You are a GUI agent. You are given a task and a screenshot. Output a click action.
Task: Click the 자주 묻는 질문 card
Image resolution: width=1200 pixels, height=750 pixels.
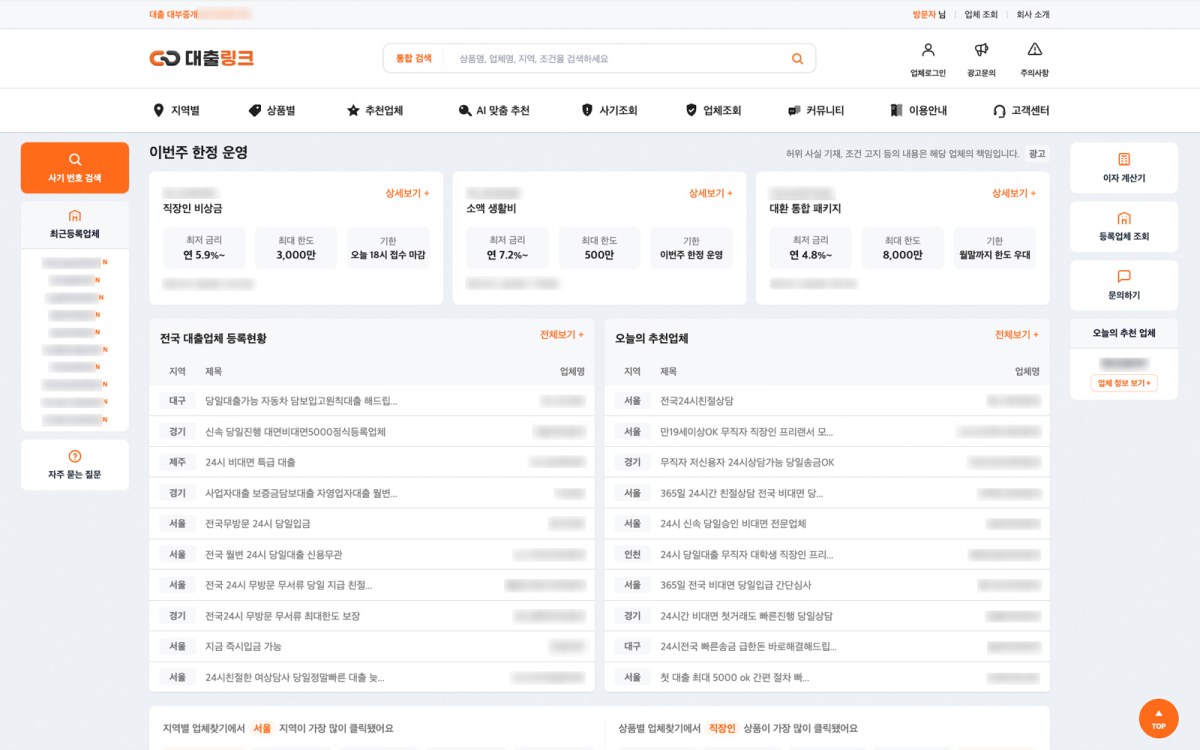(x=75, y=465)
